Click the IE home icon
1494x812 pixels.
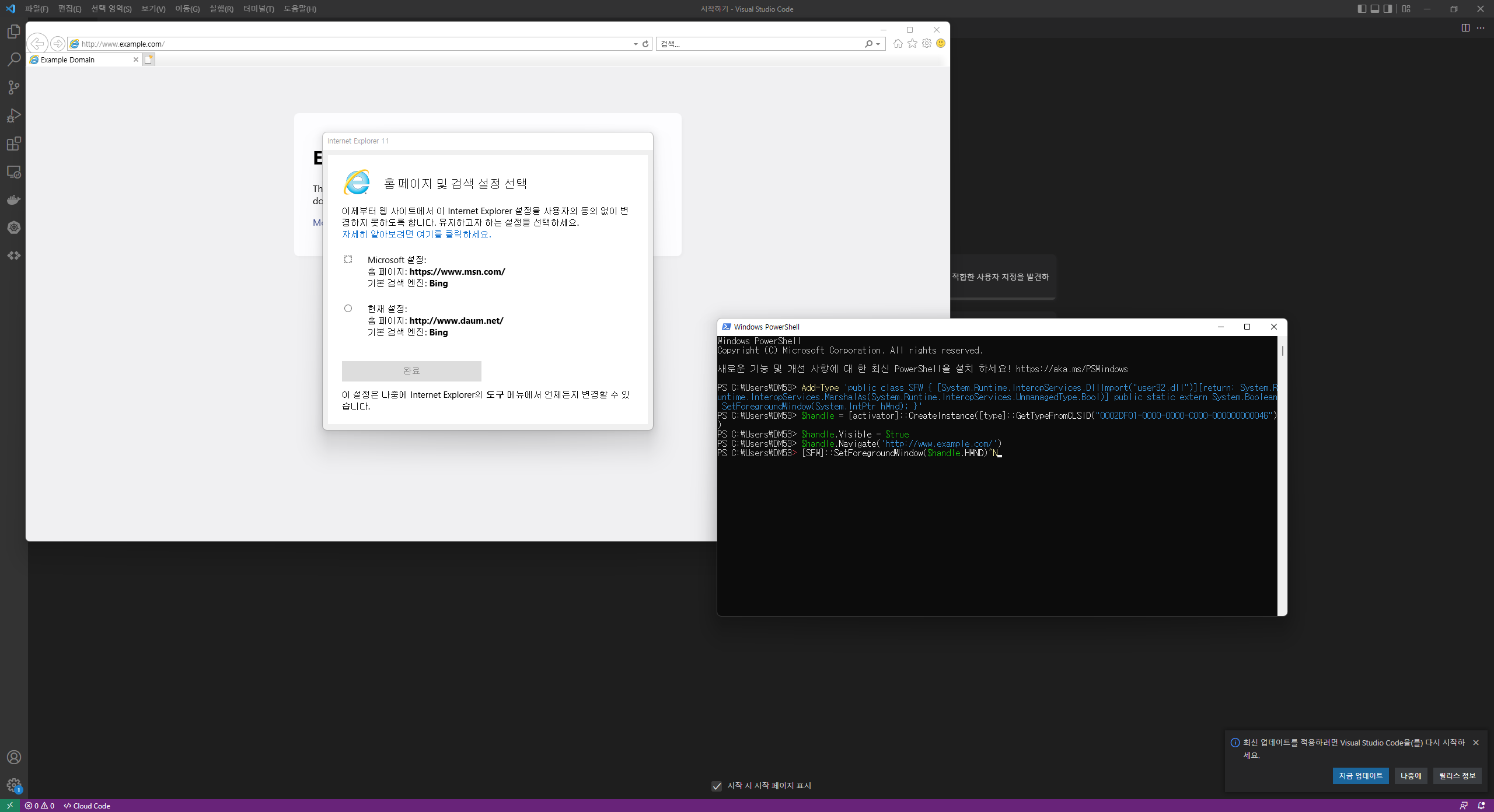coord(898,44)
